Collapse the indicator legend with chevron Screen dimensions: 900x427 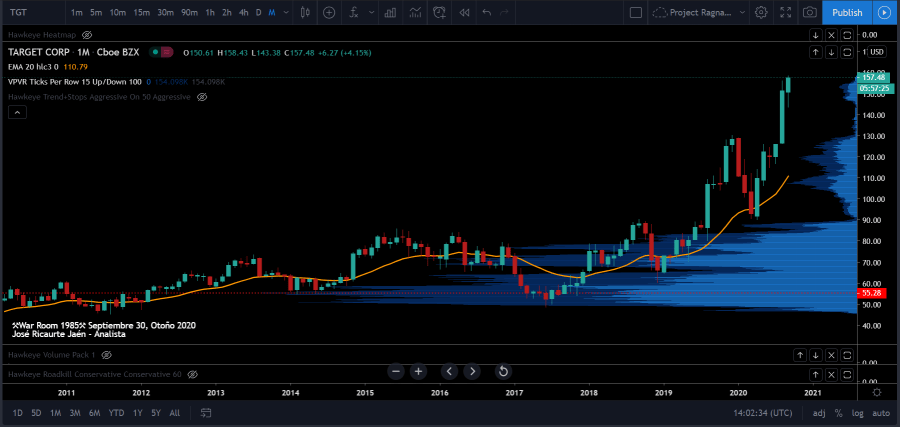point(17,112)
